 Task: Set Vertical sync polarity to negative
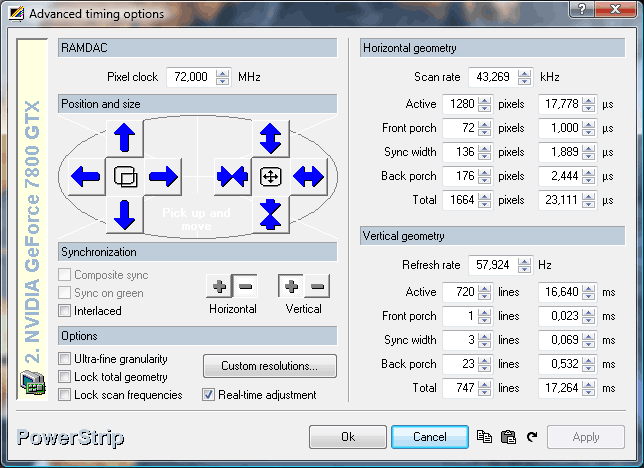(317, 286)
